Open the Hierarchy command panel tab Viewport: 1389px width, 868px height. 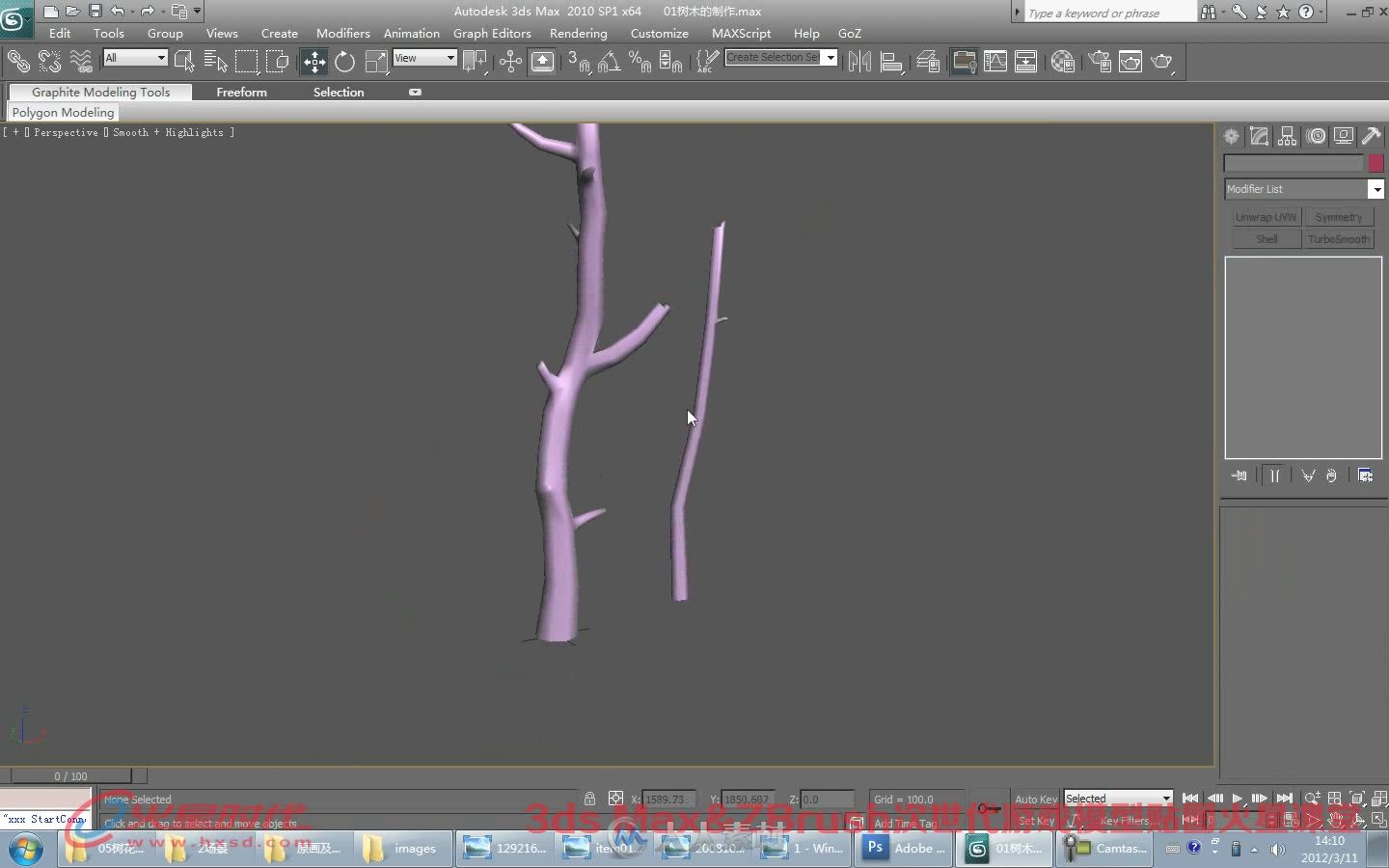tap(1288, 137)
